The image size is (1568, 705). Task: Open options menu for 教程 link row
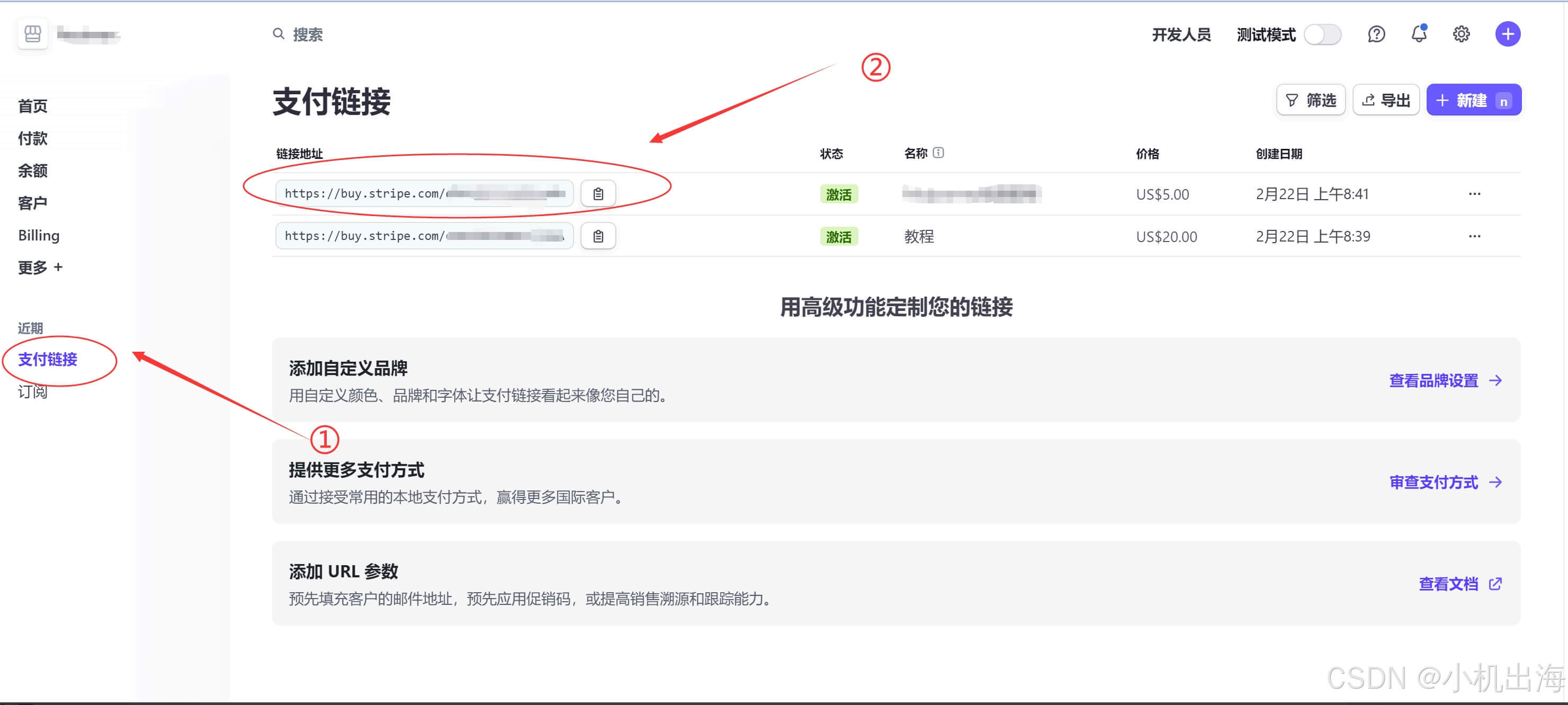[1474, 236]
